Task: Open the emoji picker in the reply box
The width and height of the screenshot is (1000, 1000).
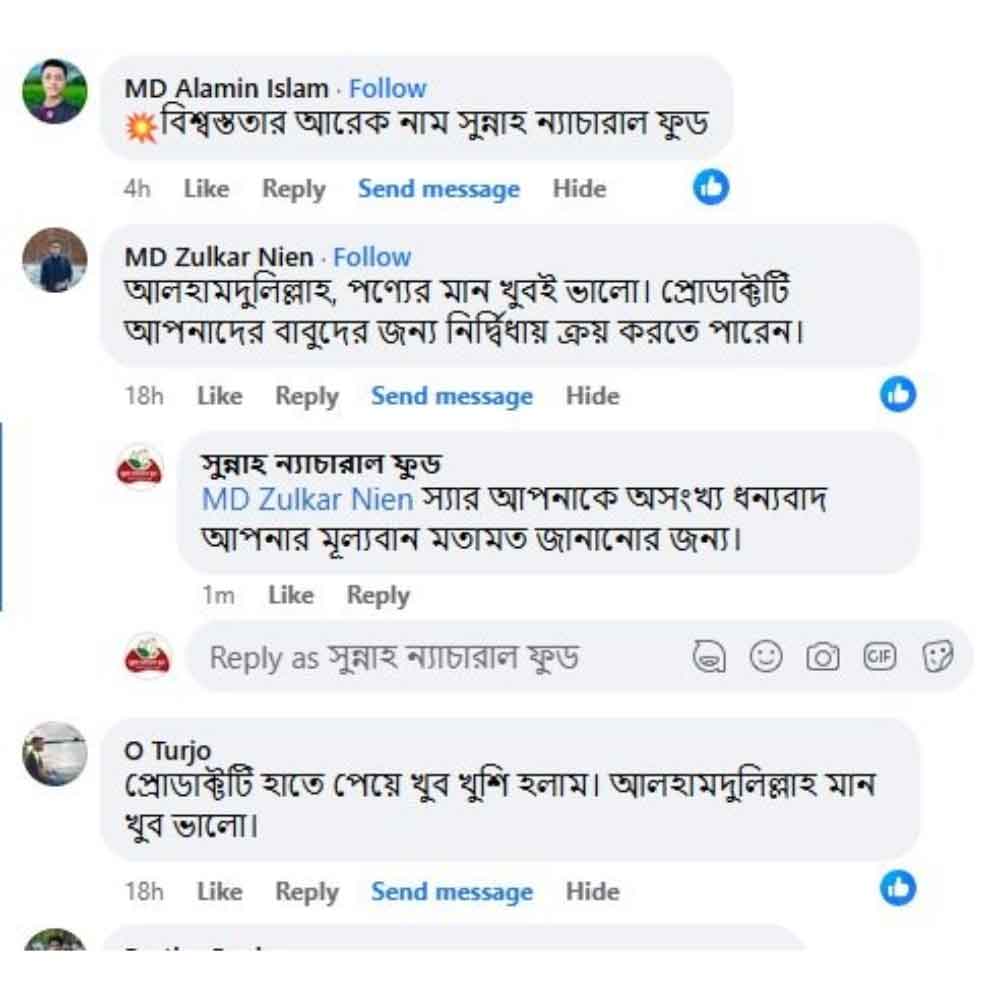Action: [x=765, y=657]
